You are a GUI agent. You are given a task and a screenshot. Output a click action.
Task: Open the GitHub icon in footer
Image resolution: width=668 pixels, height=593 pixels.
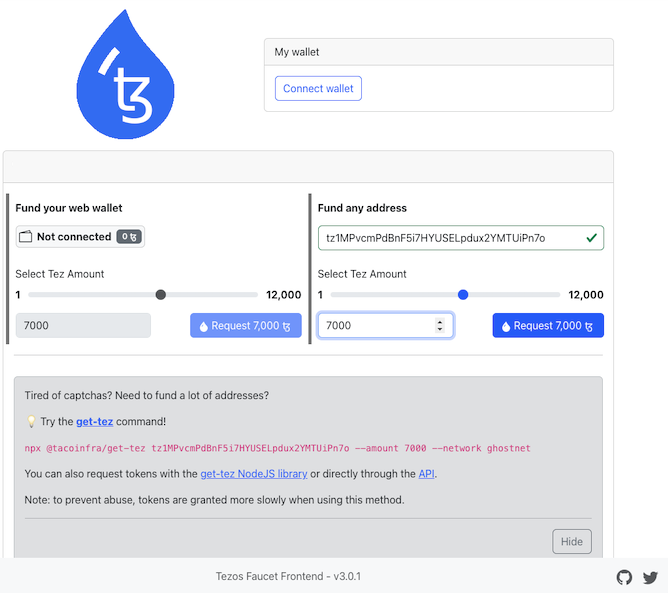point(624,577)
